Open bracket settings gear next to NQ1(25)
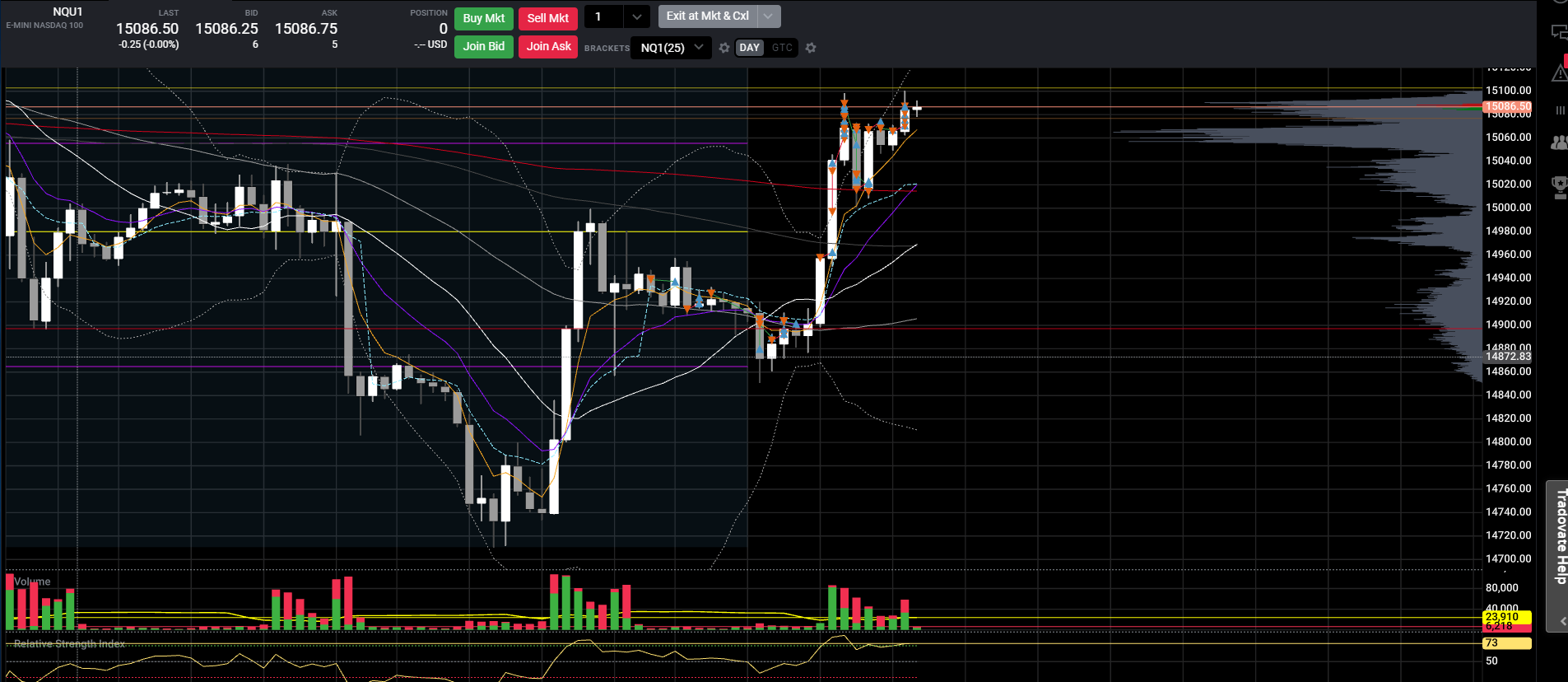 (x=724, y=48)
